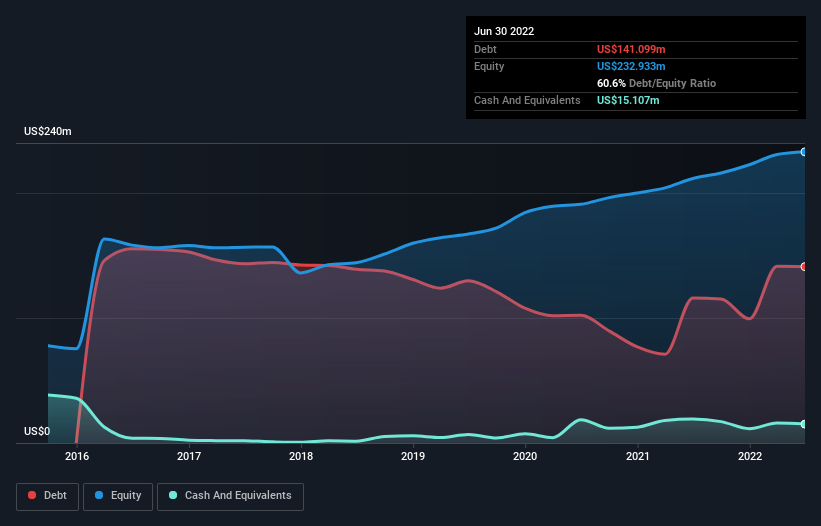
Task: Click the US$240m y-axis label
Action: click(x=48, y=131)
